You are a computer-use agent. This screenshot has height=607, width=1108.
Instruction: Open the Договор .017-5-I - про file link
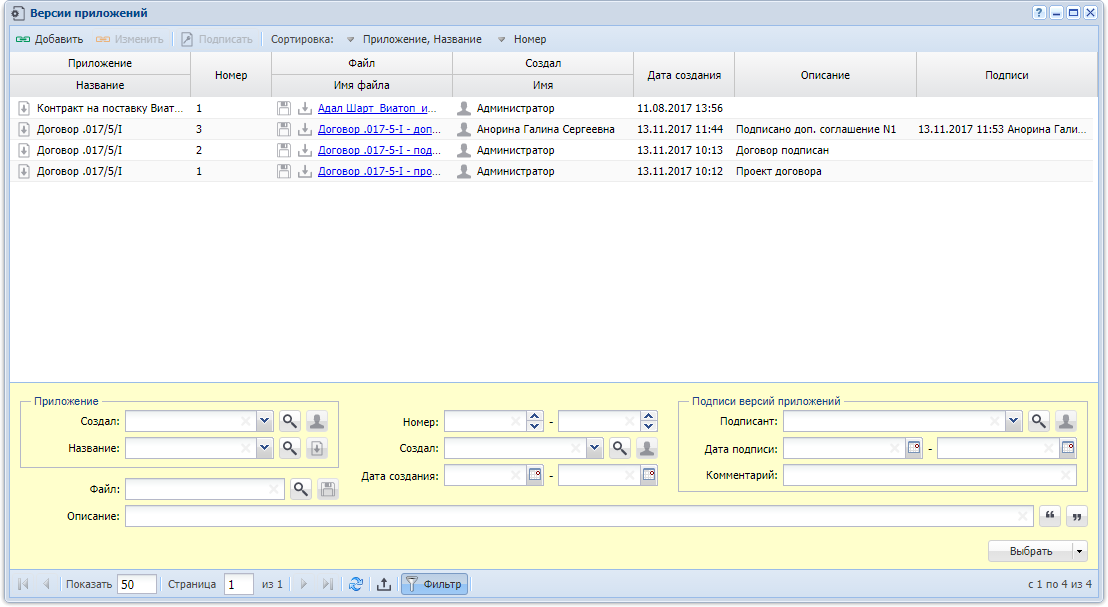(379, 172)
